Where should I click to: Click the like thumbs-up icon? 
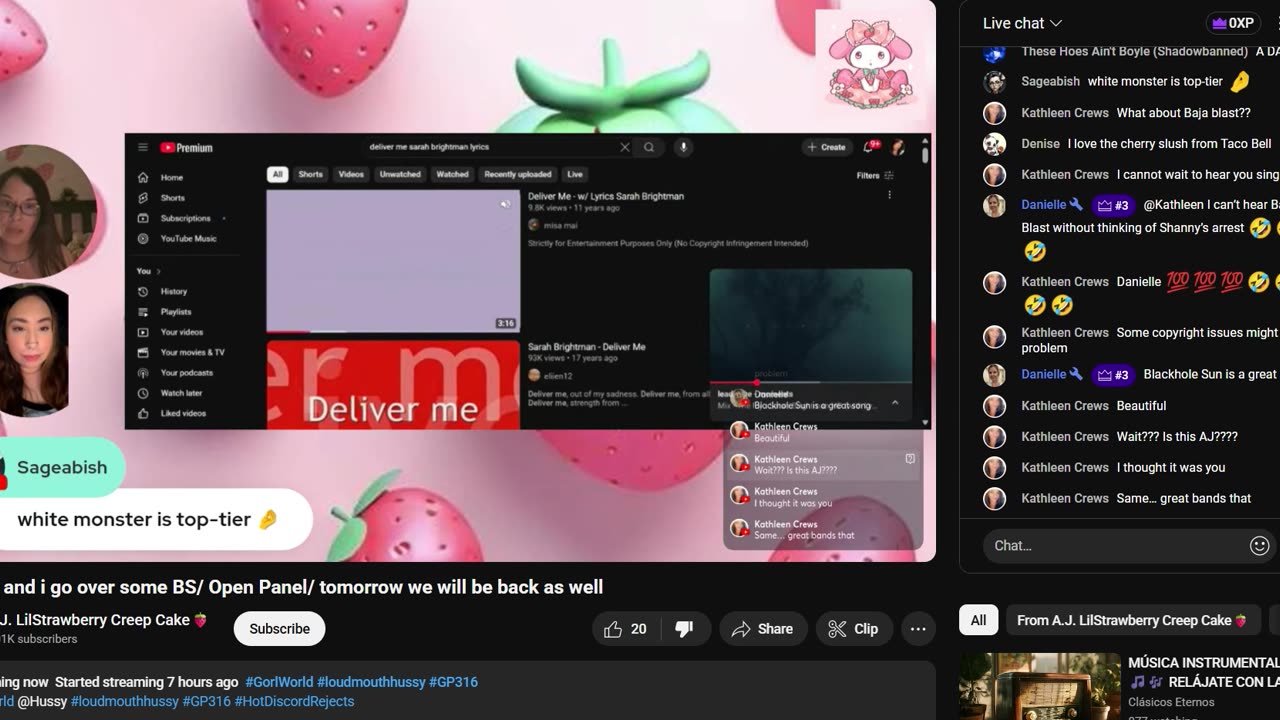tap(613, 629)
